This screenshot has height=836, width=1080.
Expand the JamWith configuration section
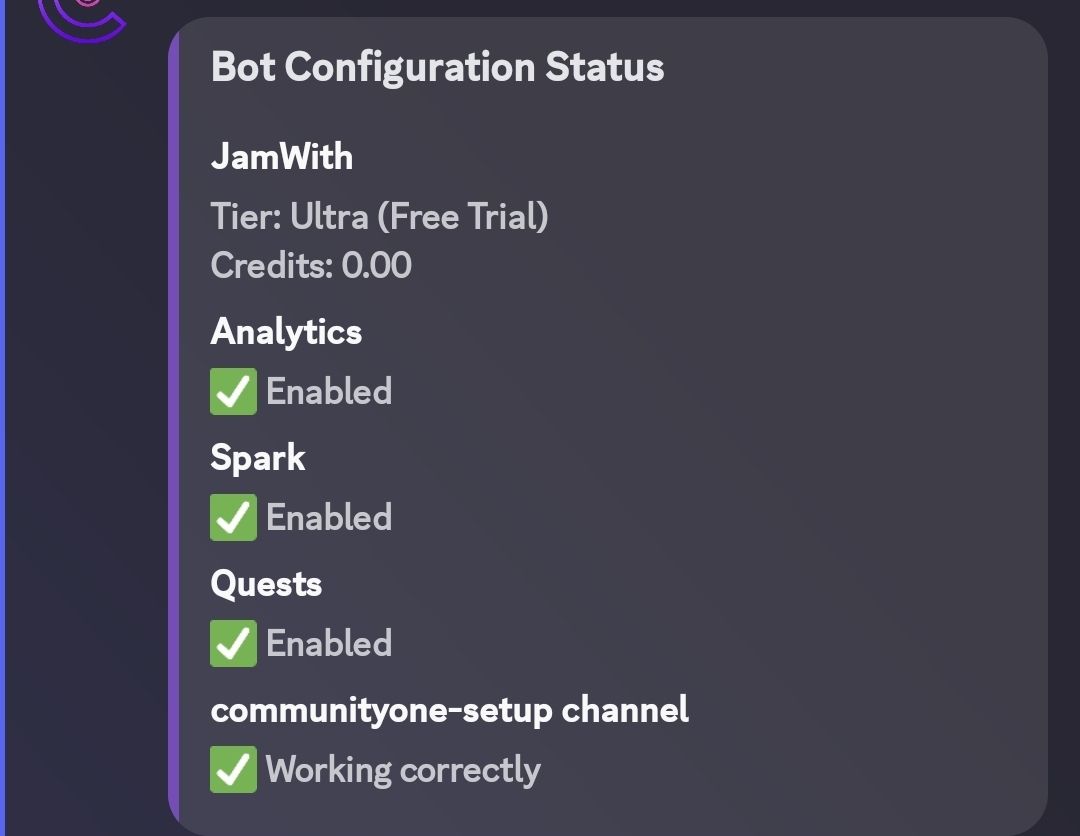point(280,156)
